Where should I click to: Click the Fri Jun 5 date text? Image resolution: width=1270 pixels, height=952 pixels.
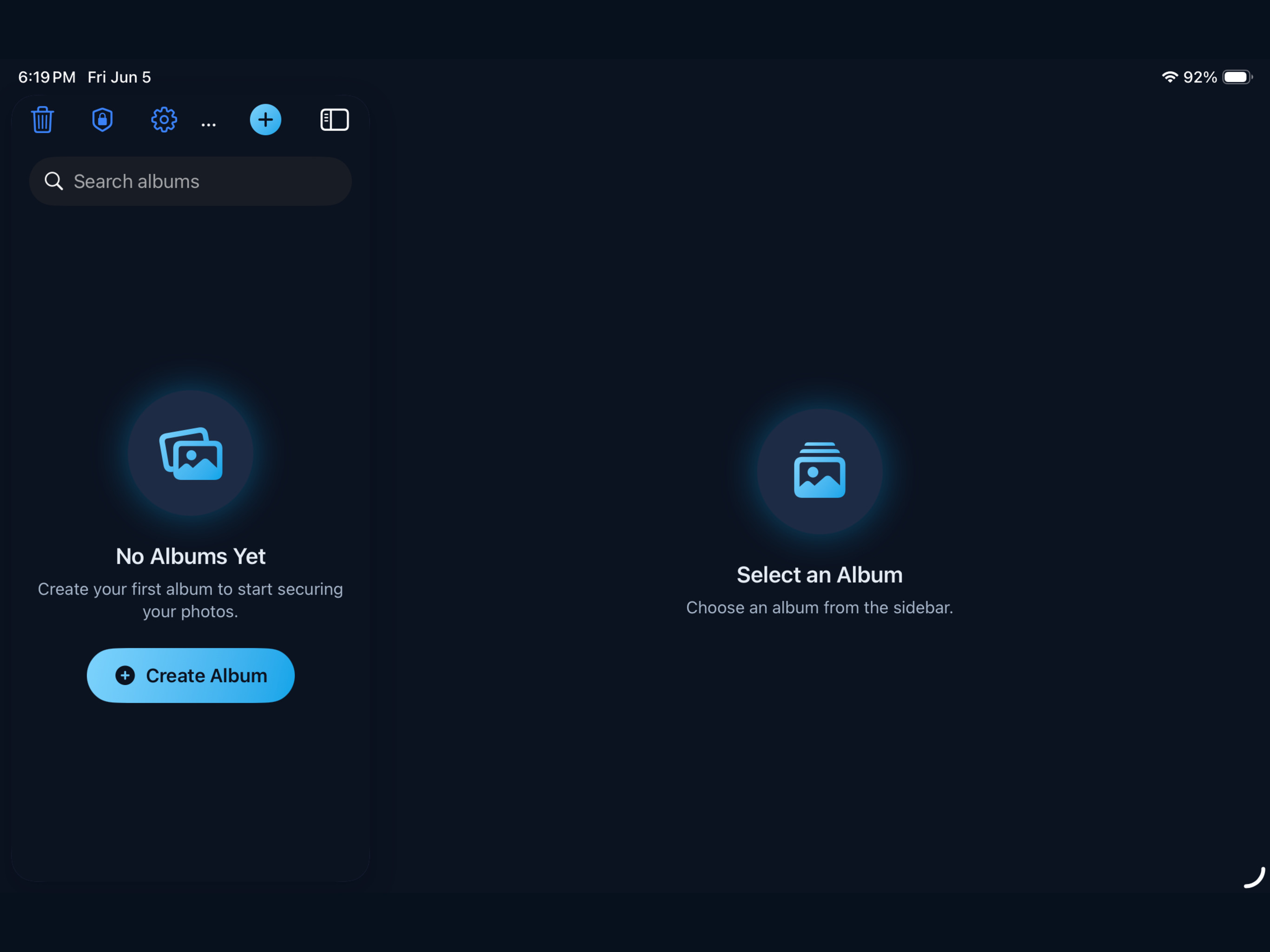pos(119,77)
